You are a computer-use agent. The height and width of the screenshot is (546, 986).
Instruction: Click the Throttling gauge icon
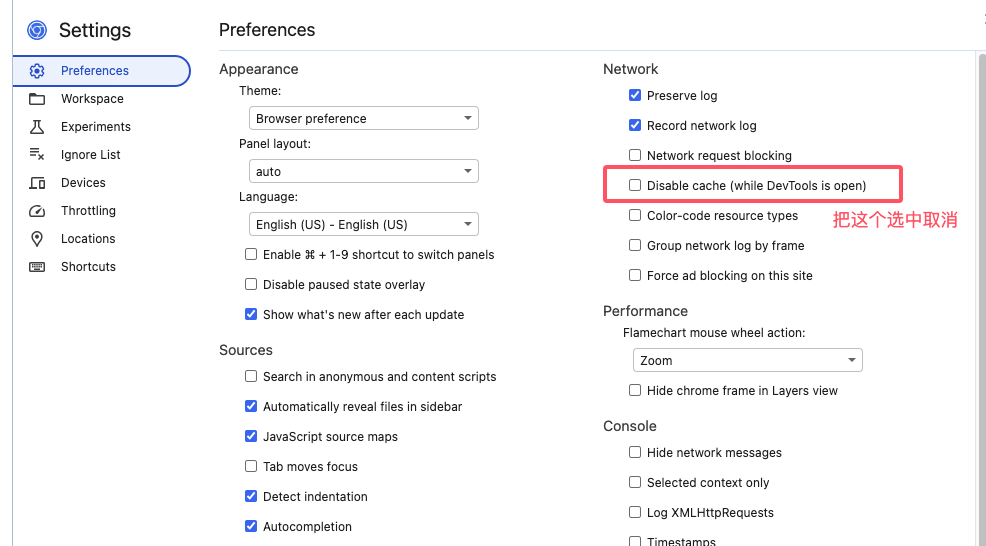pos(37,211)
